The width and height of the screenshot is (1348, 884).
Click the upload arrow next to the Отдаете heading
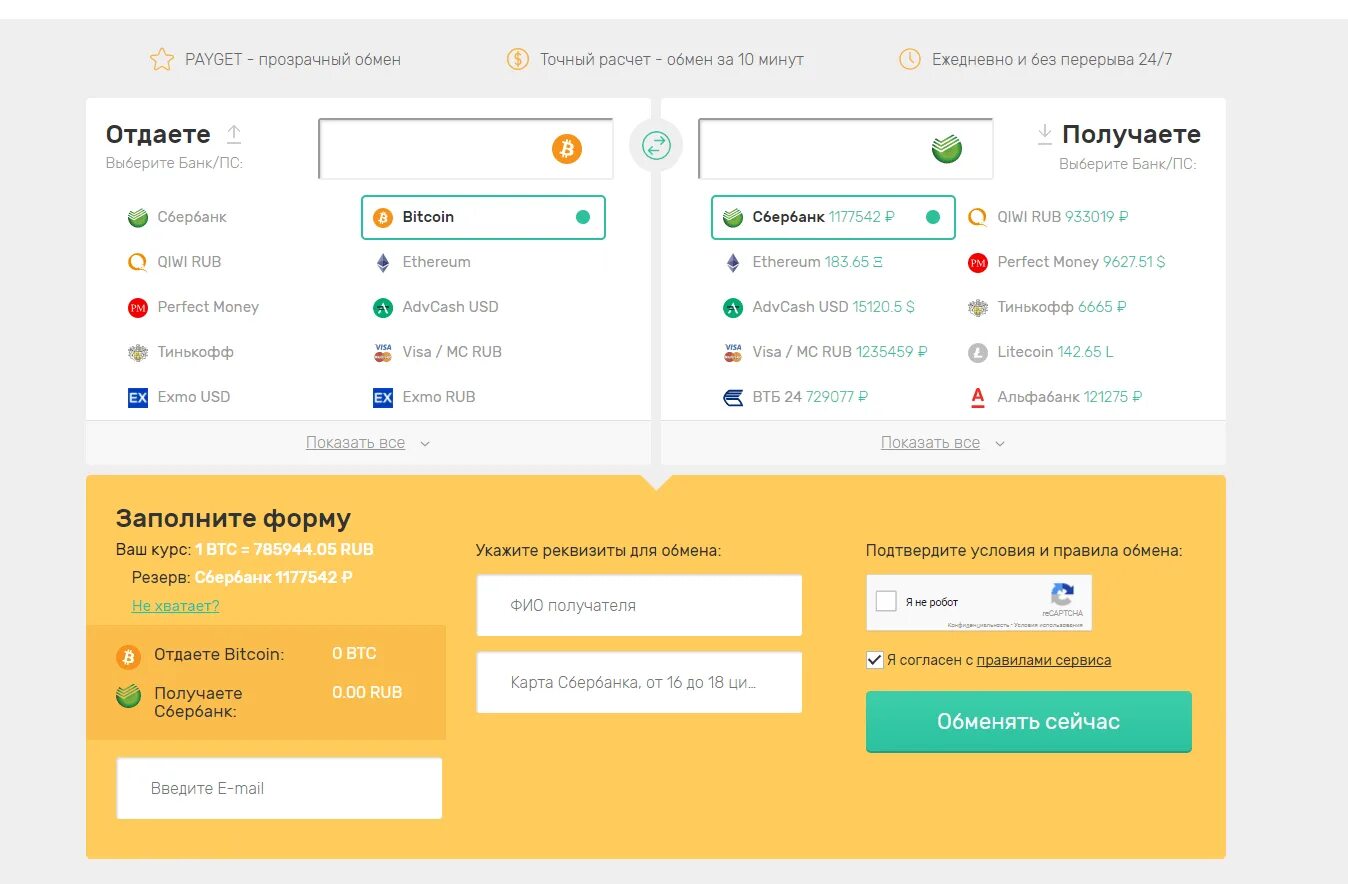point(234,134)
